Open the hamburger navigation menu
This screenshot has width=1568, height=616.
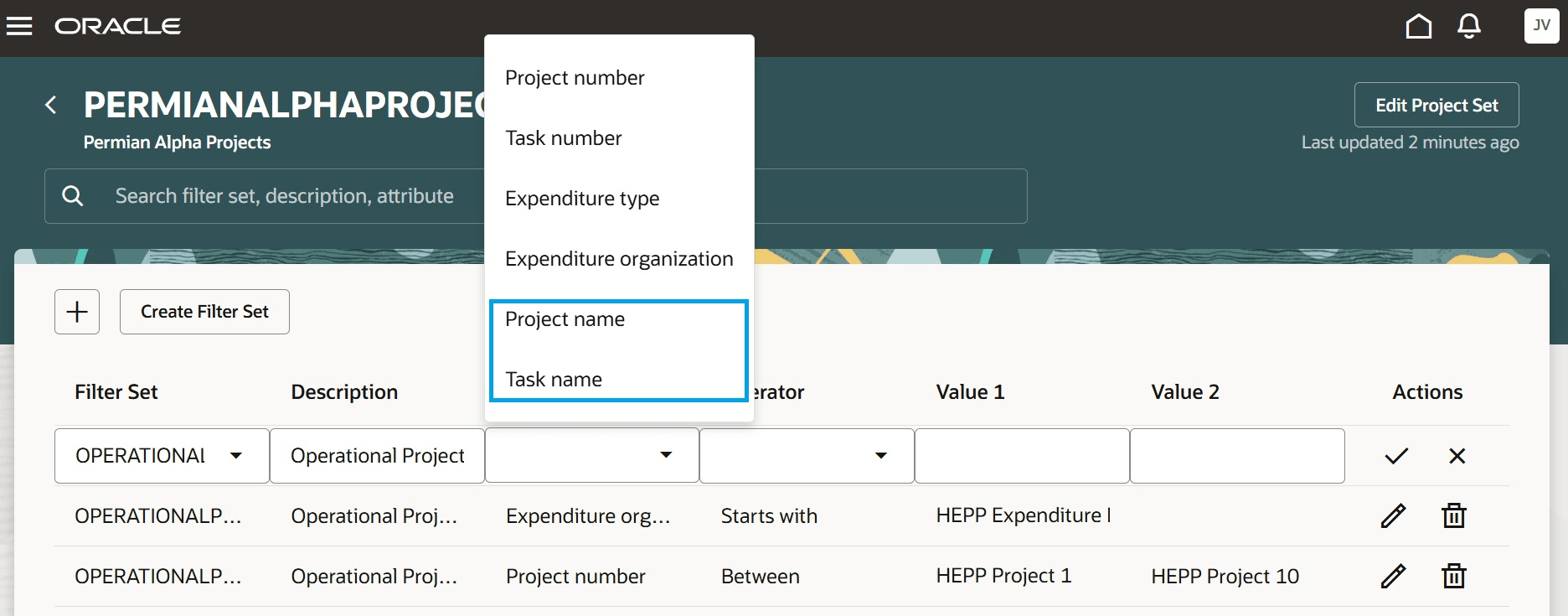click(x=19, y=27)
